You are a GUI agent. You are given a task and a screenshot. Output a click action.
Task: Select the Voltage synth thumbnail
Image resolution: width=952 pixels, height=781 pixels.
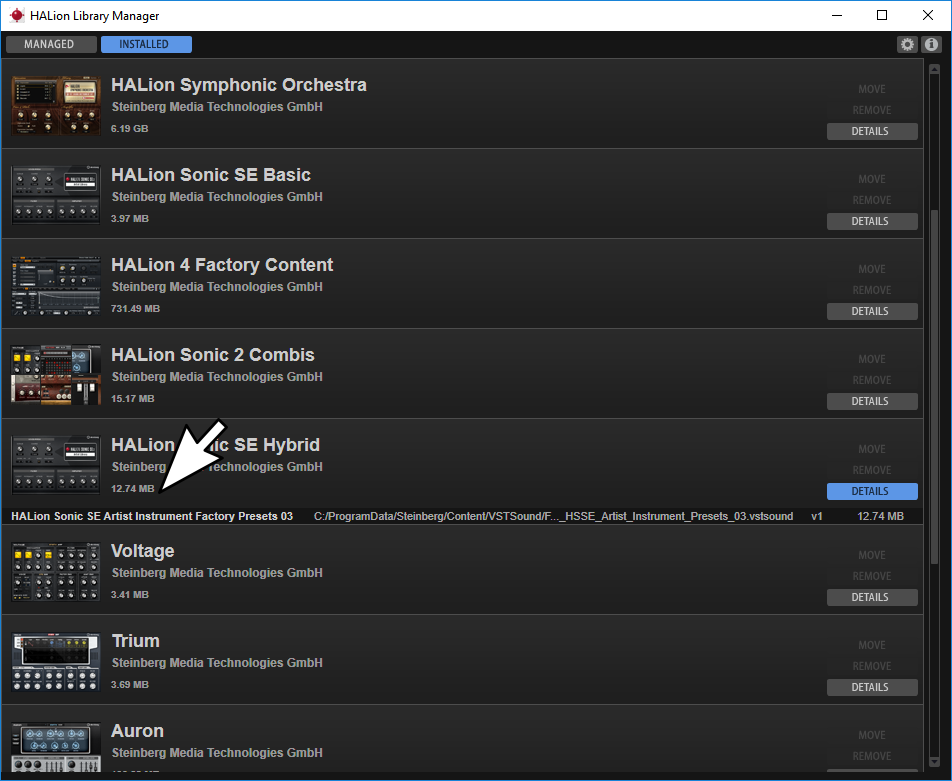click(56, 571)
